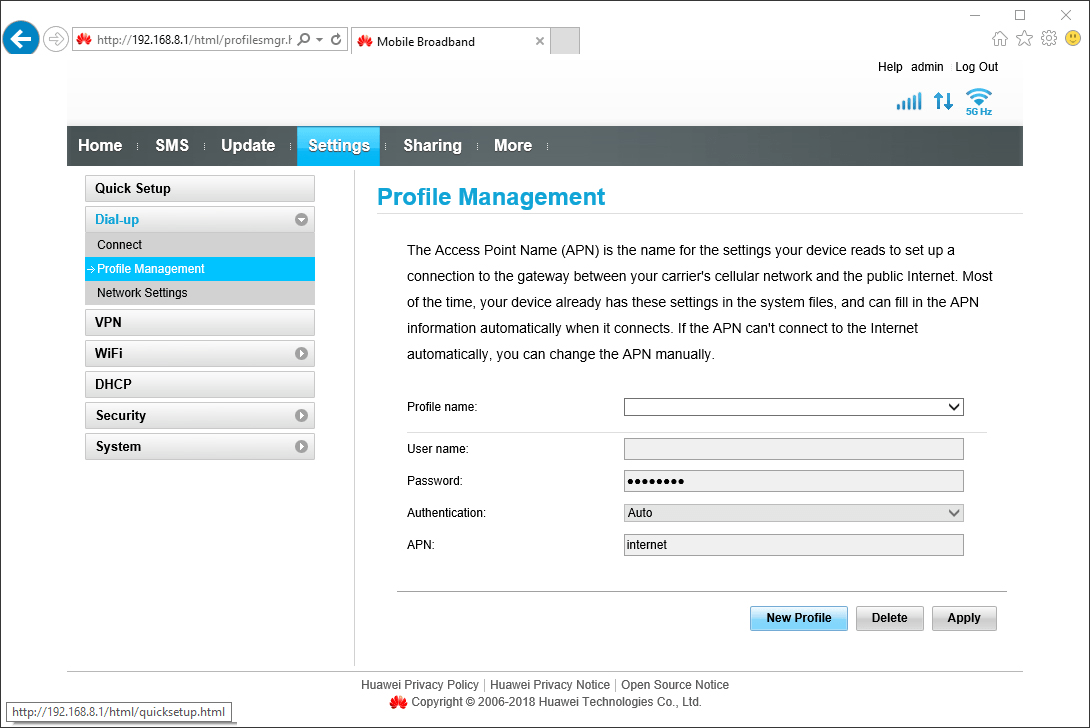This screenshot has width=1090, height=728.
Task: Click the browser refresh icon
Action: (336, 40)
